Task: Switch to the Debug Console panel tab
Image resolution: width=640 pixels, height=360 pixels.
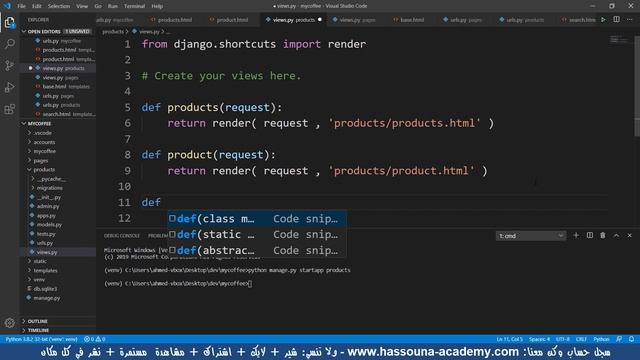Action: tap(122, 236)
